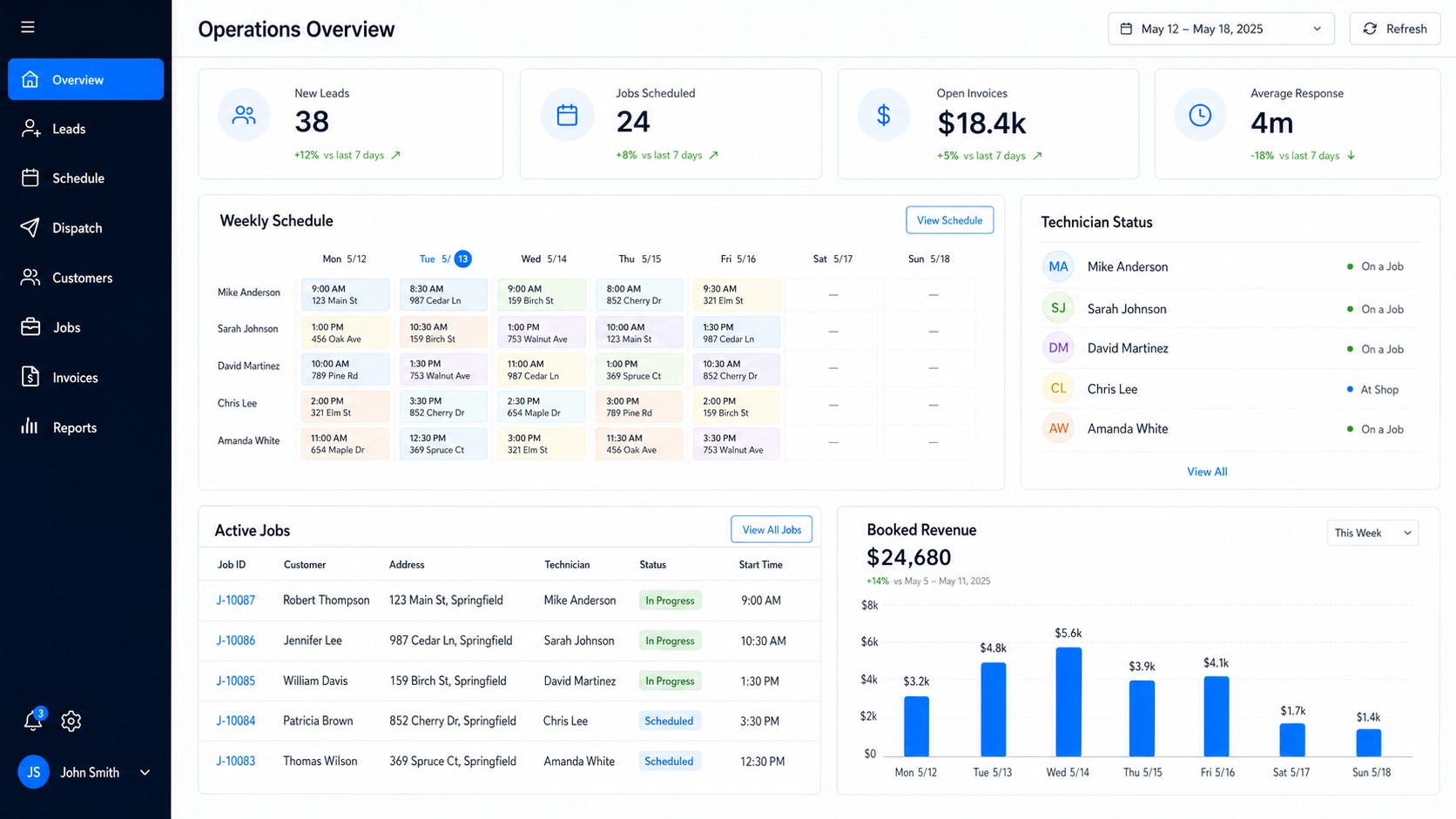Click the Jobs Scheduled calendar icon
The height and width of the screenshot is (819, 1456).
[x=567, y=115]
